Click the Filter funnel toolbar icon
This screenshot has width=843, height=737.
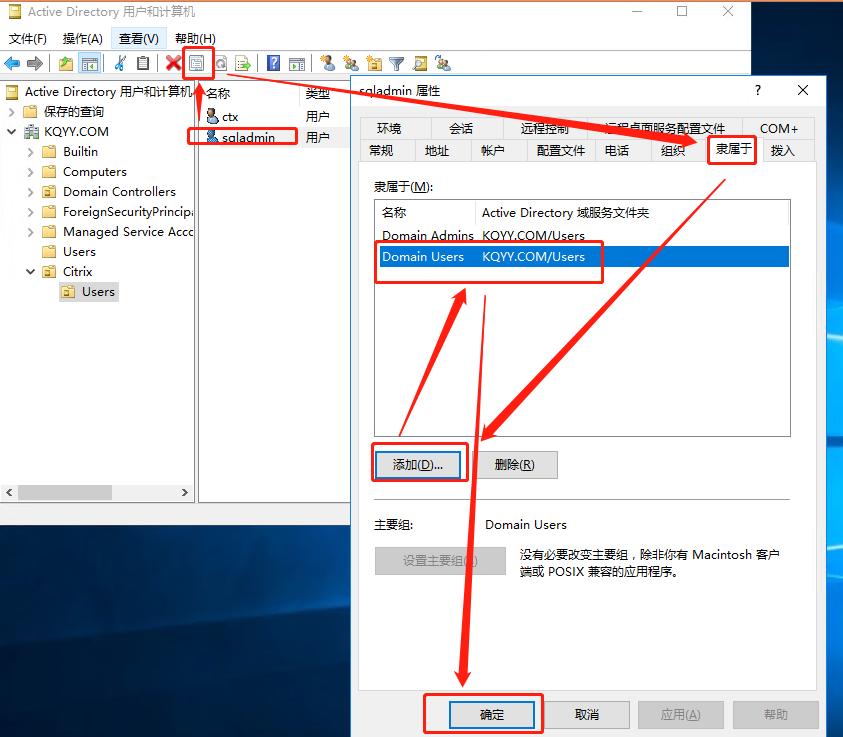[397, 64]
